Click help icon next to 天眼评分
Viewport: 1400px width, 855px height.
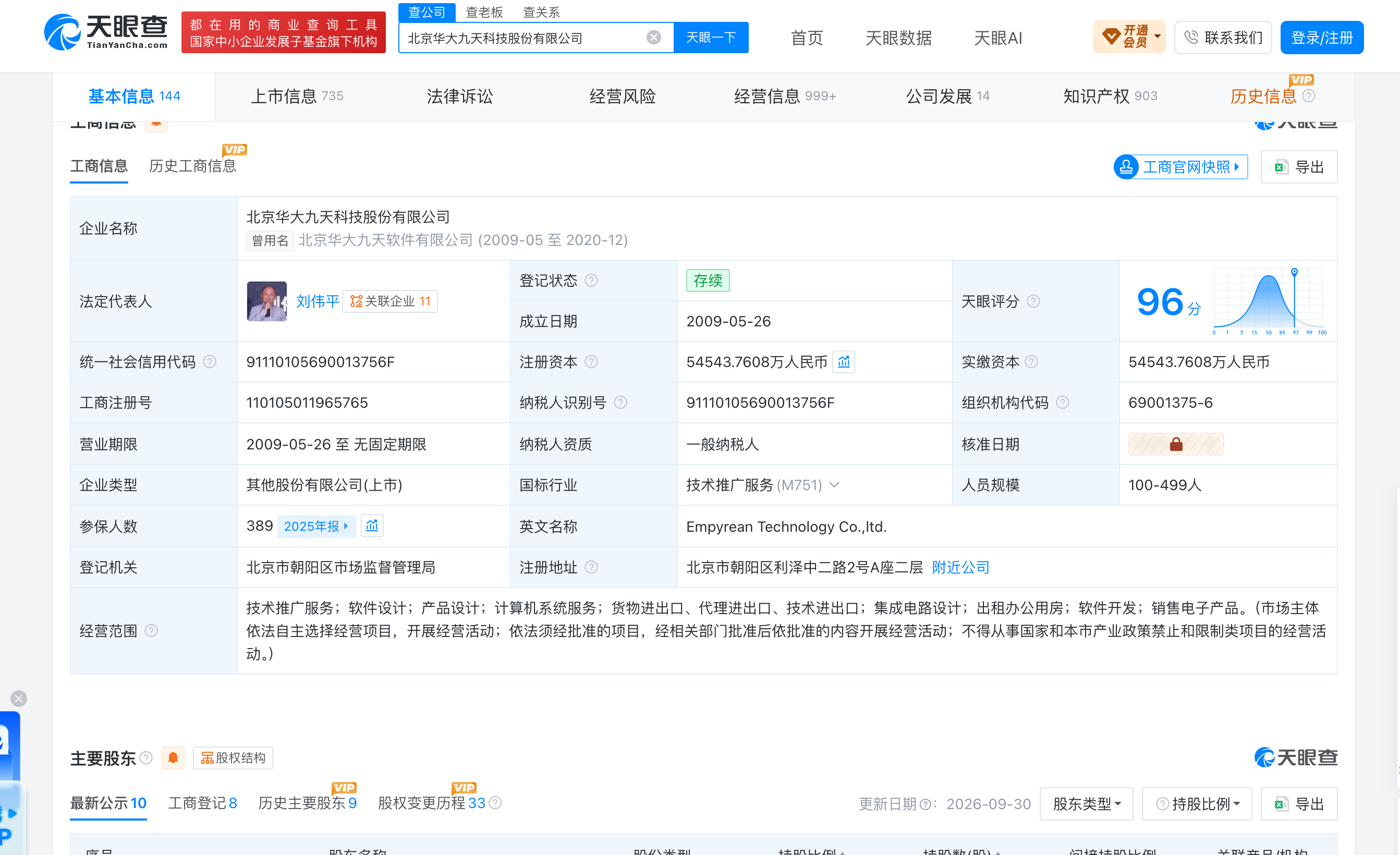click(x=1033, y=301)
